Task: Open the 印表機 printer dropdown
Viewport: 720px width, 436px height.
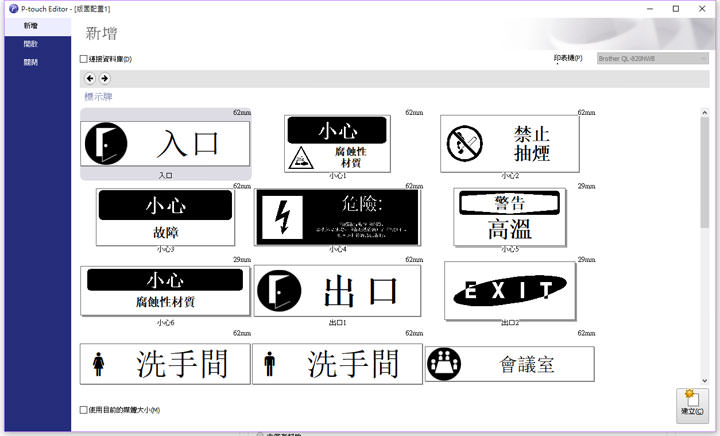Action: (x=652, y=59)
